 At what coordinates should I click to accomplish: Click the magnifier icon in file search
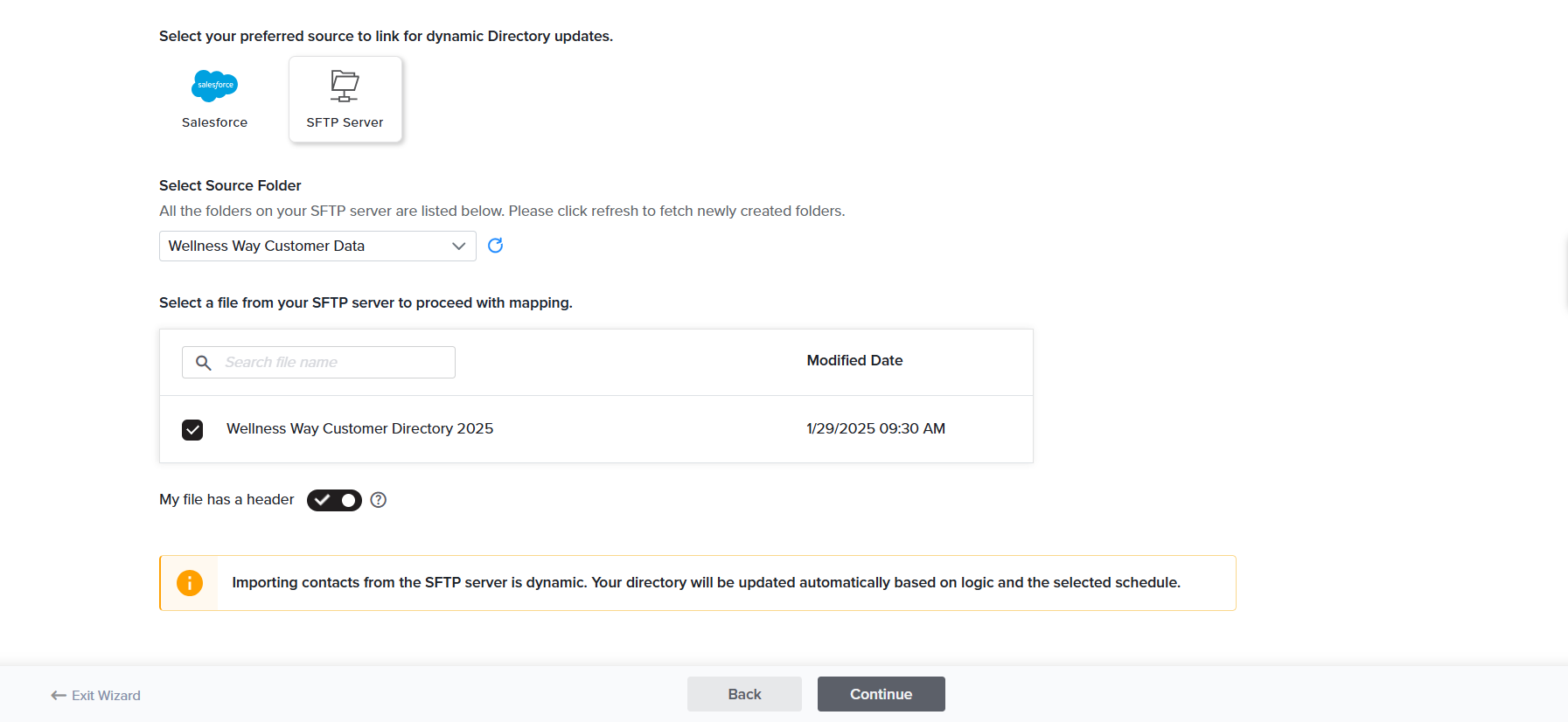click(204, 363)
